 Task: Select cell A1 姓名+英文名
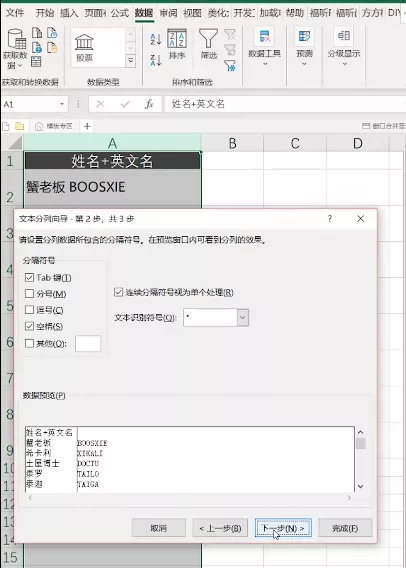pyautogui.click(x=112, y=160)
